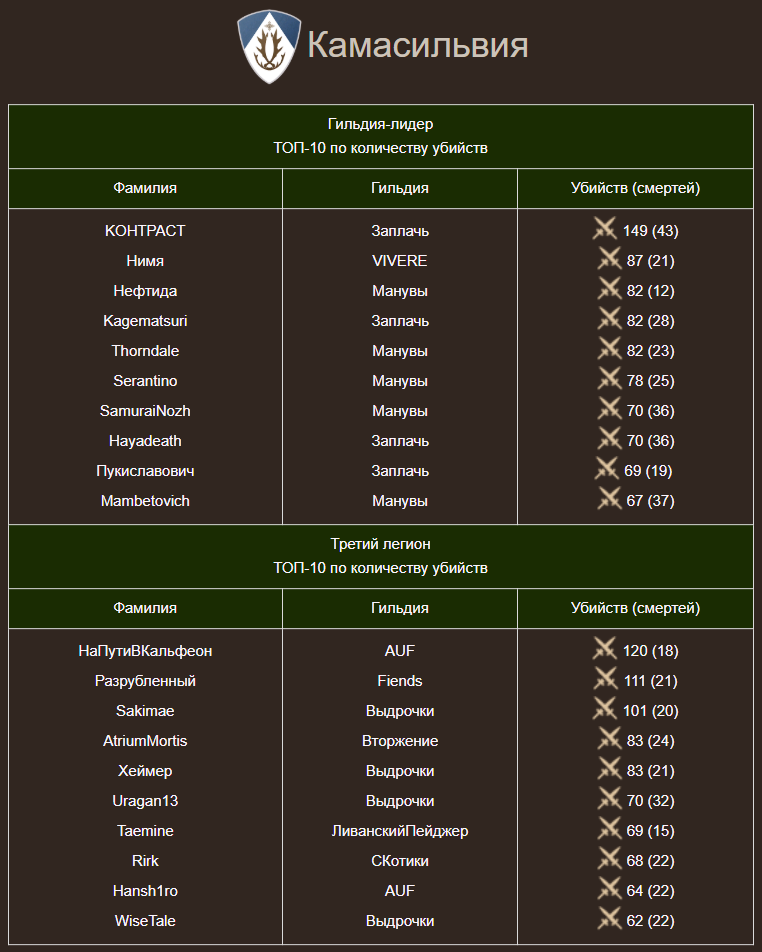Select guild Fiends in Разрубленный row

point(400,681)
